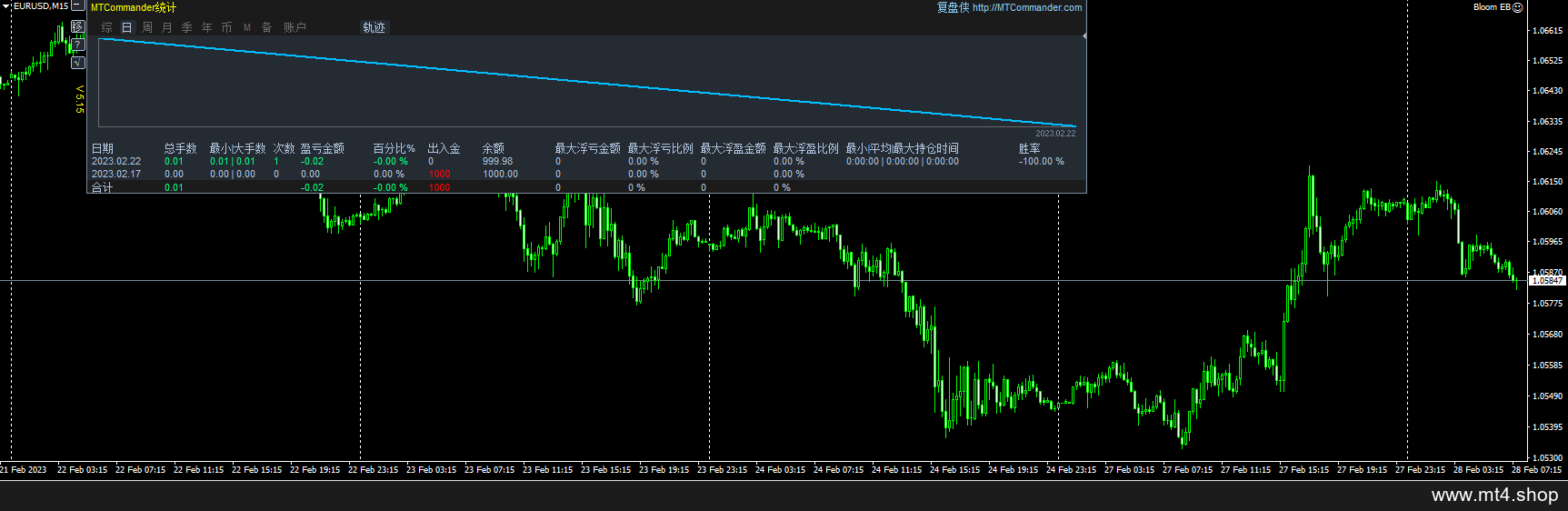Switch to the 月 monthly tab
This screenshot has height=511, width=1568.
tap(167, 27)
